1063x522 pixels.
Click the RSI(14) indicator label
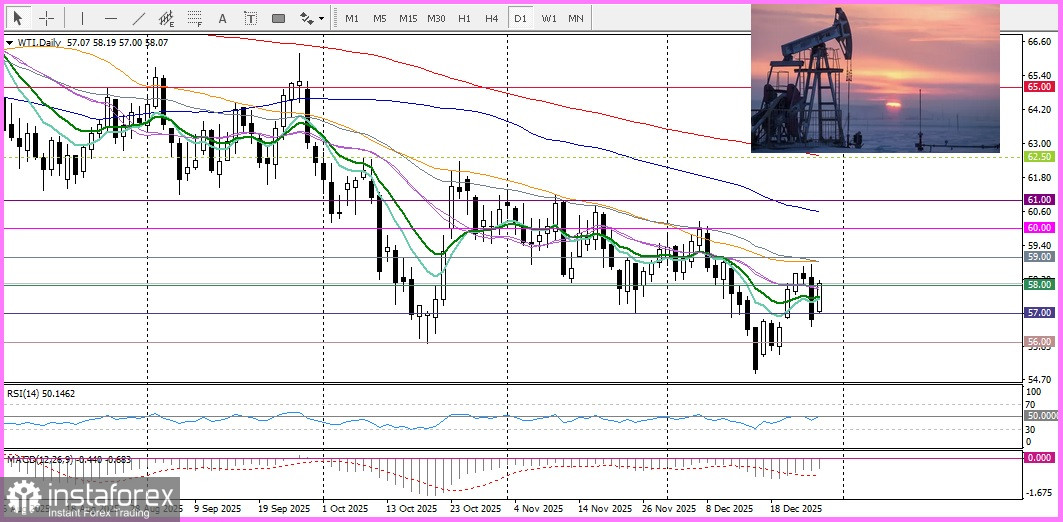coord(41,393)
